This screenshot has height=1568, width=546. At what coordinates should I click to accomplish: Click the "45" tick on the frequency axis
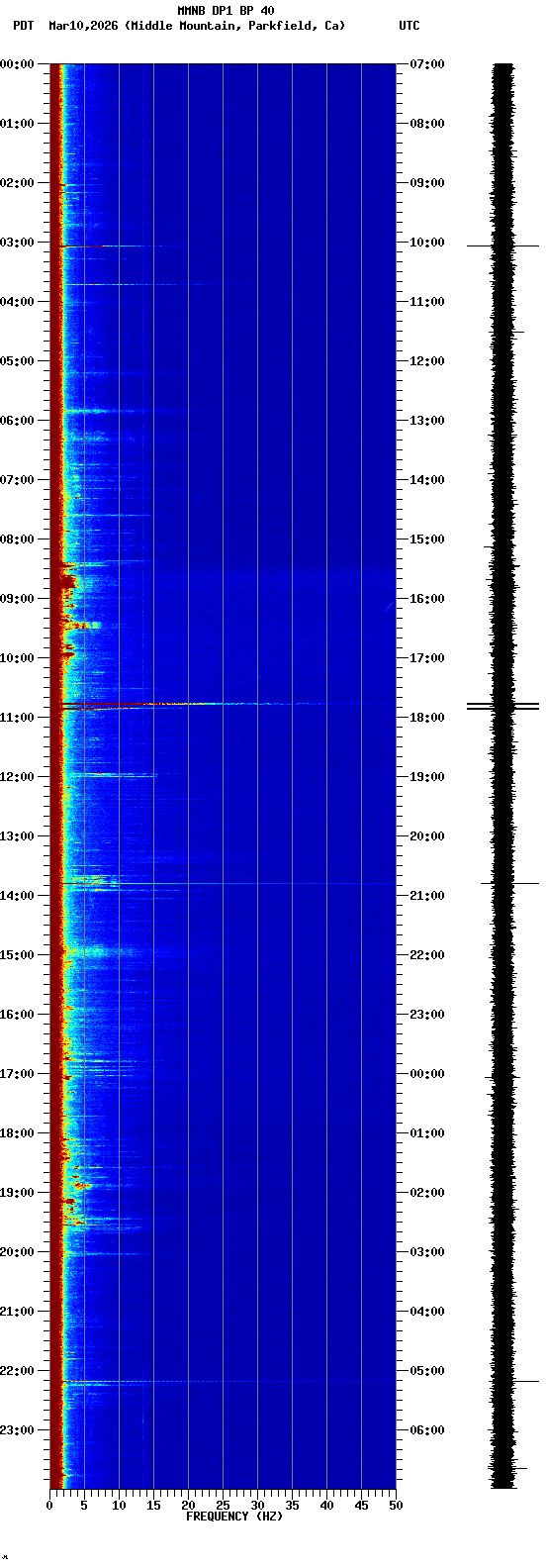(x=361, y=1506)
